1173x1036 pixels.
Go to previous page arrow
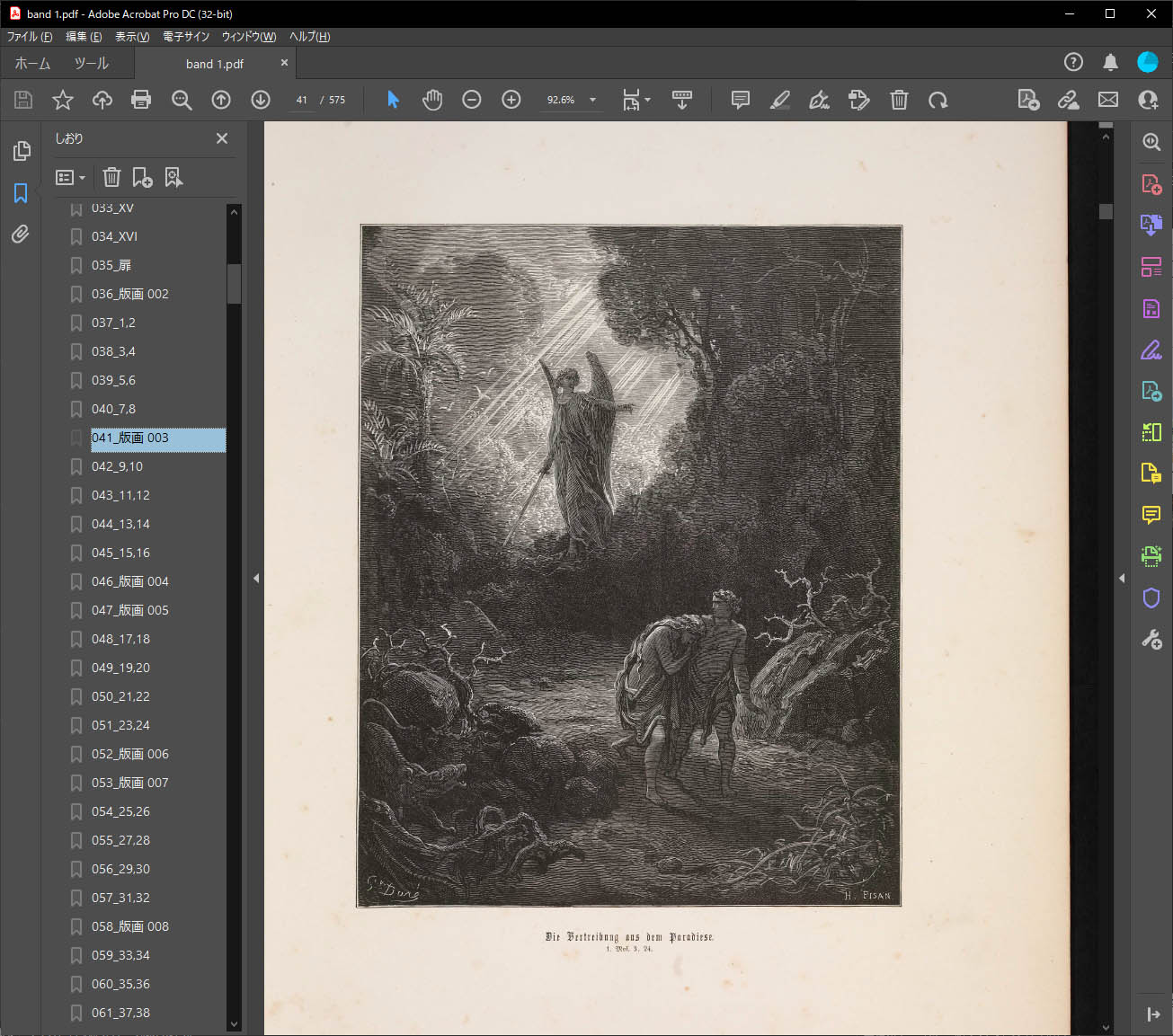click(221, 100)
